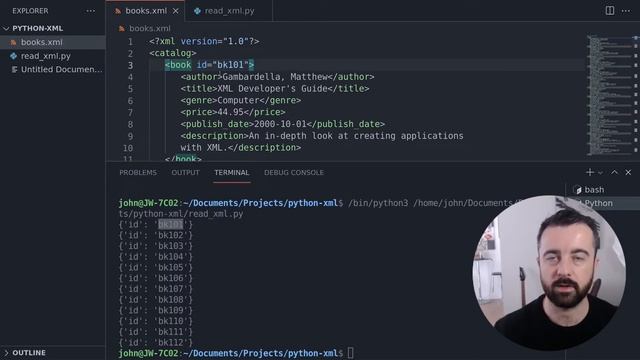This screenshot has width=640, height=360.
Task: Close the terminal panel
Action: click(x=628, y=172)
